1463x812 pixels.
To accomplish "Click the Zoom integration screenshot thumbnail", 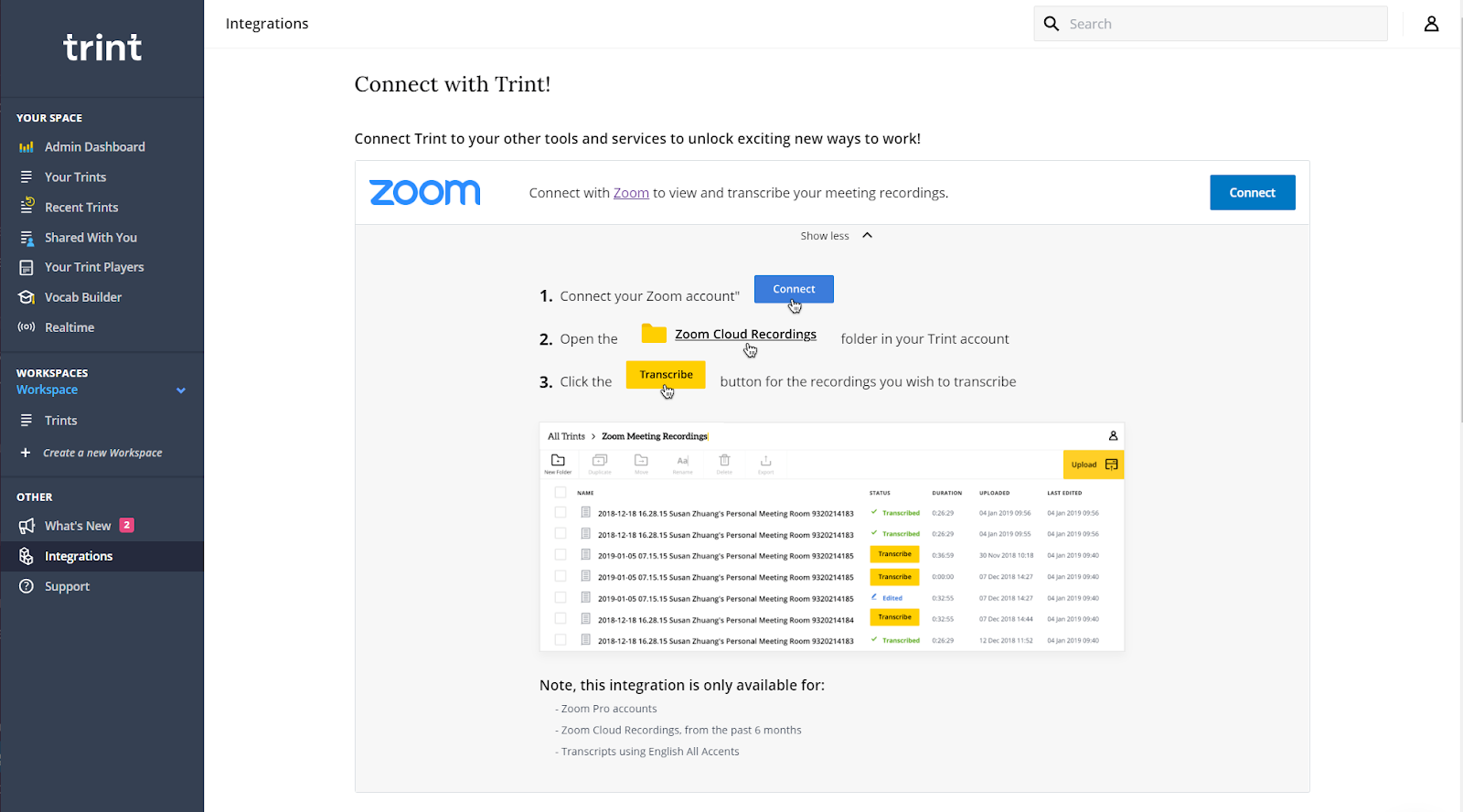I will click(x=832, y=537).
